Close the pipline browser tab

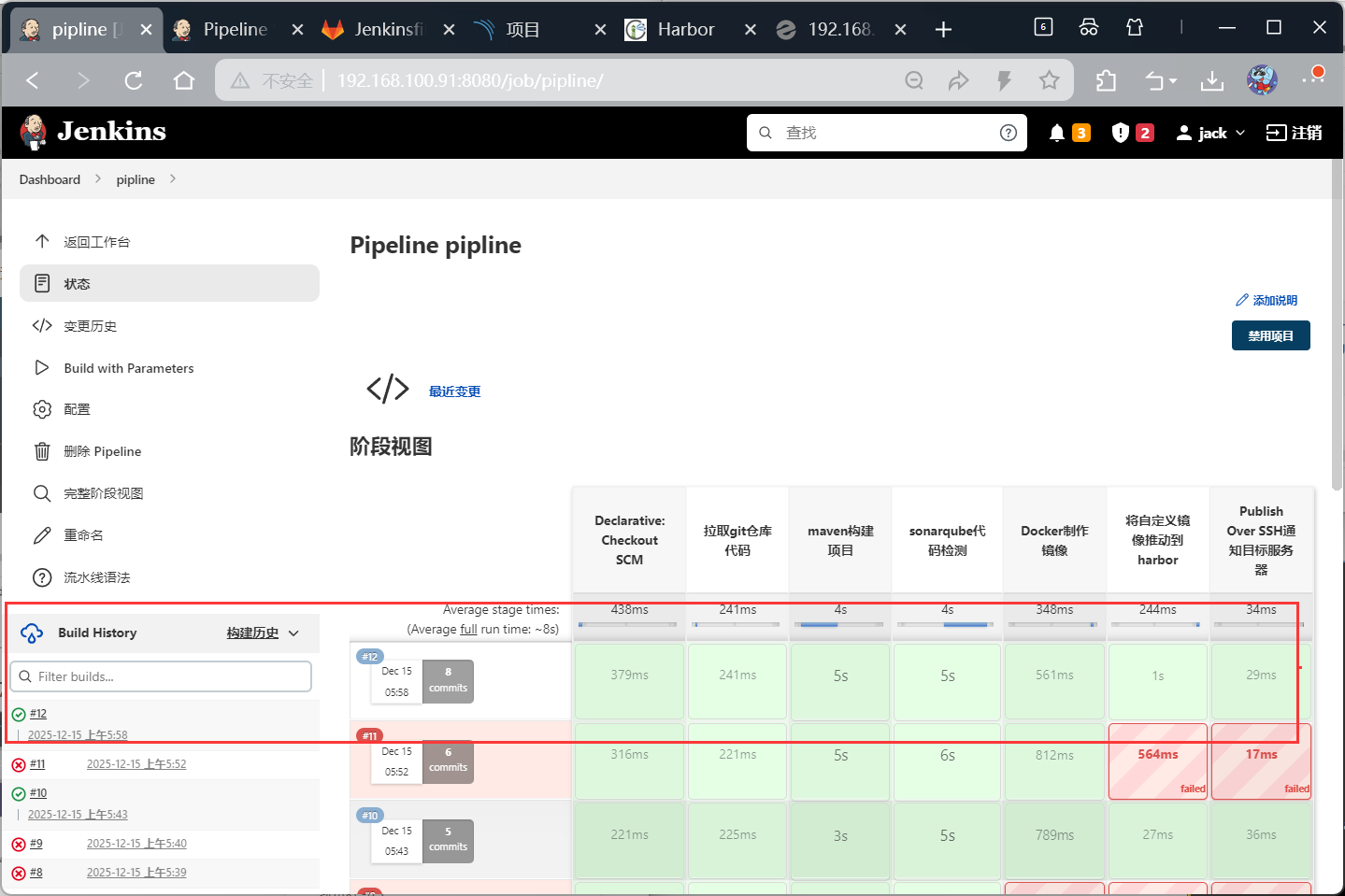(146, 30)
